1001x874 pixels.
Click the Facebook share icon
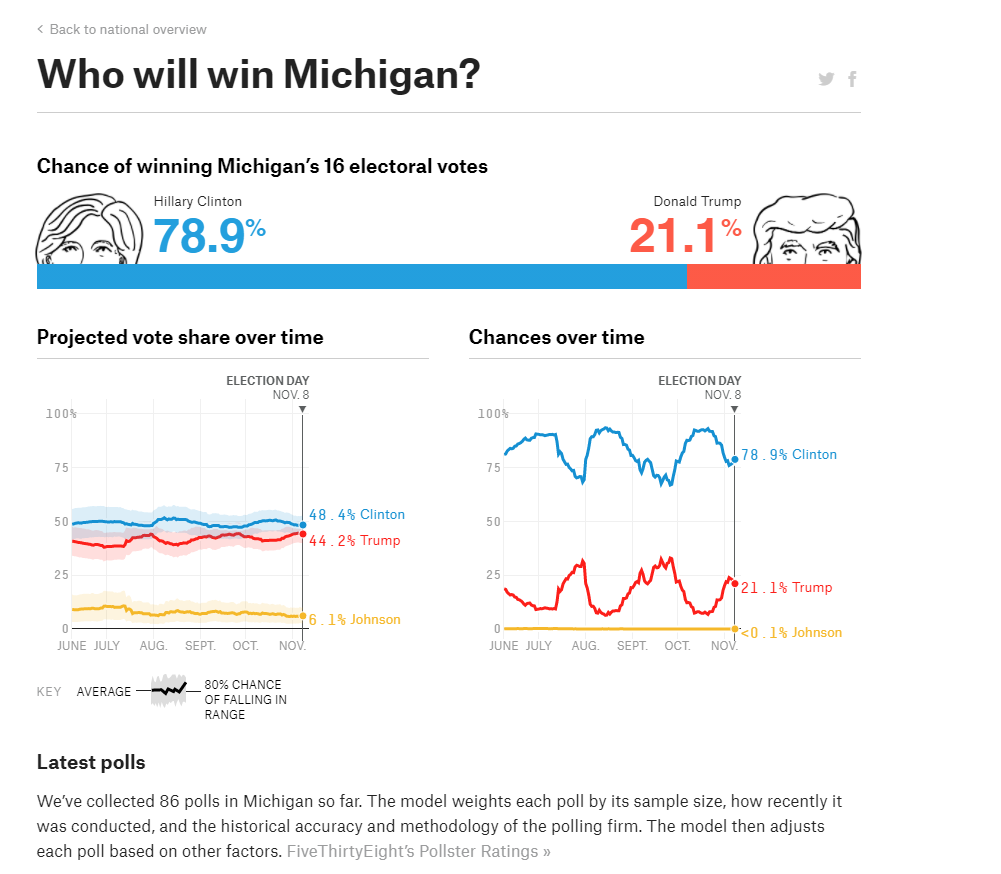(852, 79)
